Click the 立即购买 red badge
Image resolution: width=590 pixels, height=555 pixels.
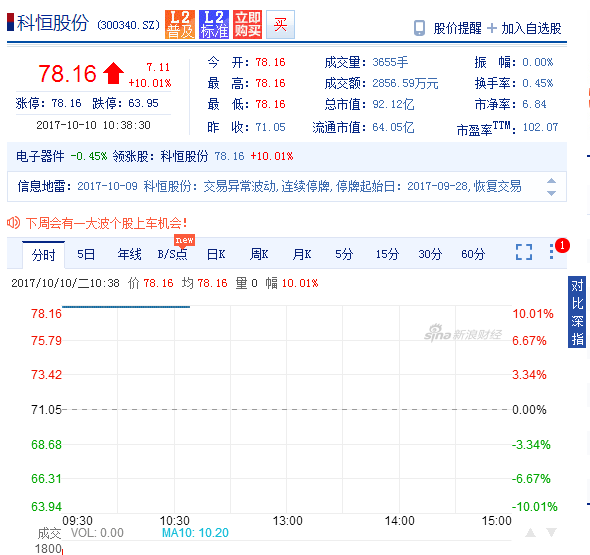(247, 24)
